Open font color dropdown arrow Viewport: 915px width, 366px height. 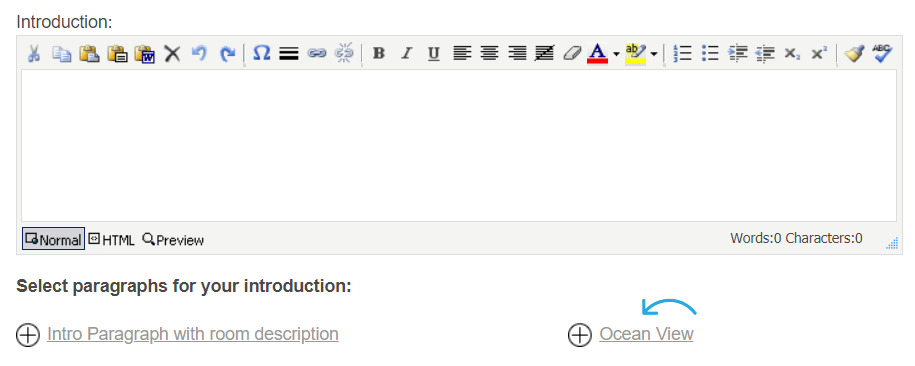point(616,54)
